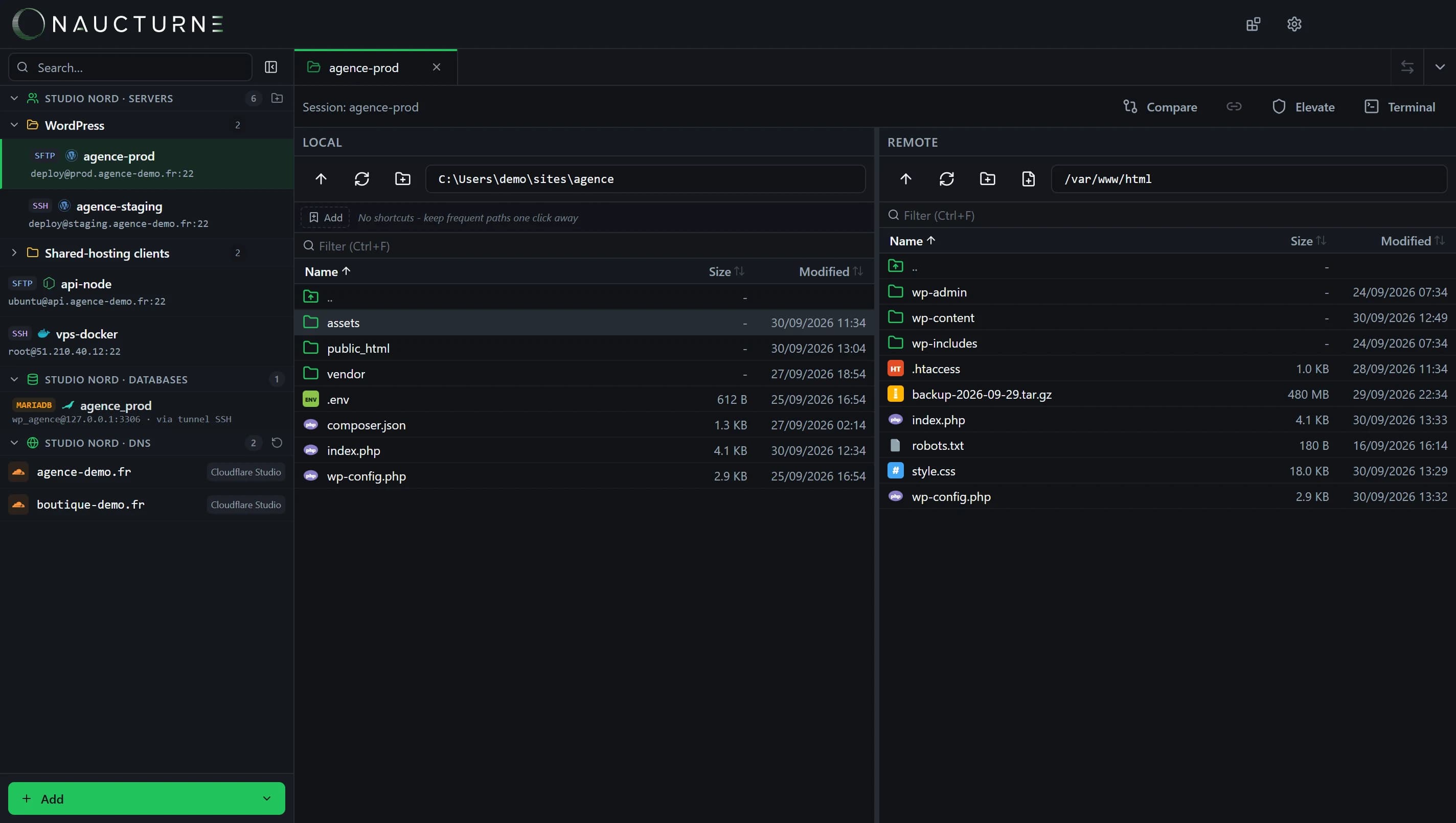Open remote parent directory row

point(1167,266)
